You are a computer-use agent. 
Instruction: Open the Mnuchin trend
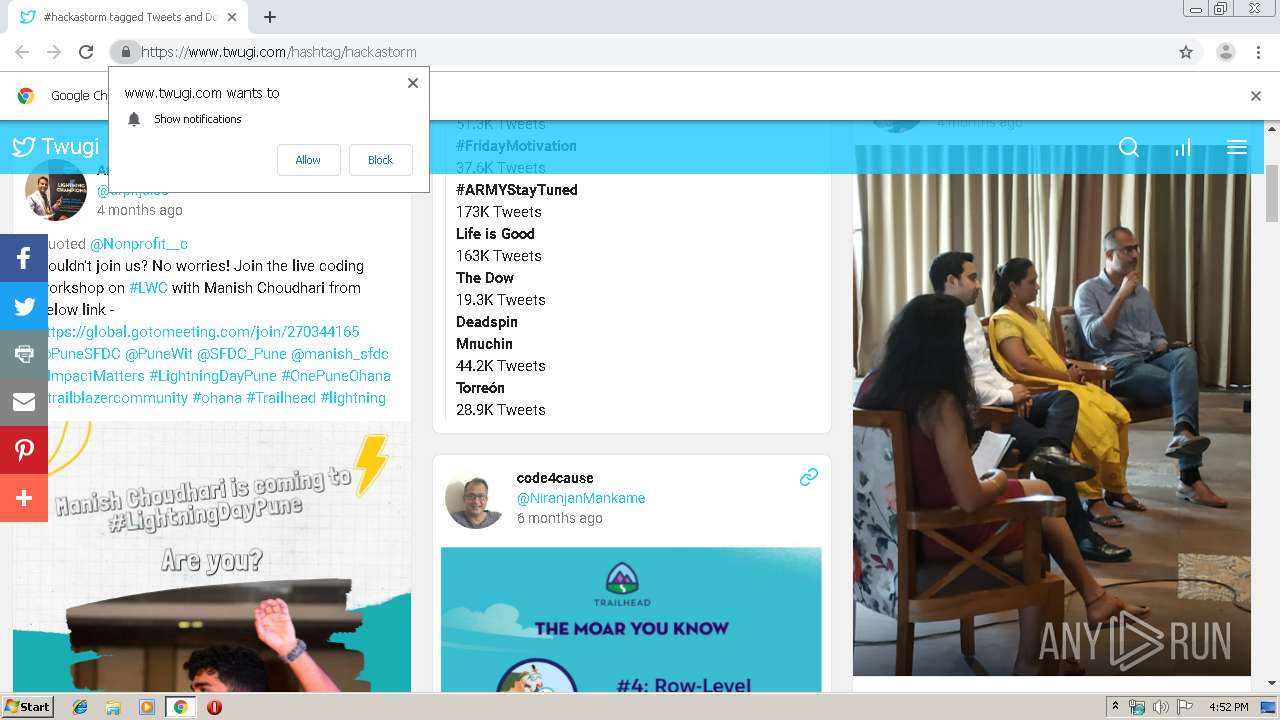[484, 344]
